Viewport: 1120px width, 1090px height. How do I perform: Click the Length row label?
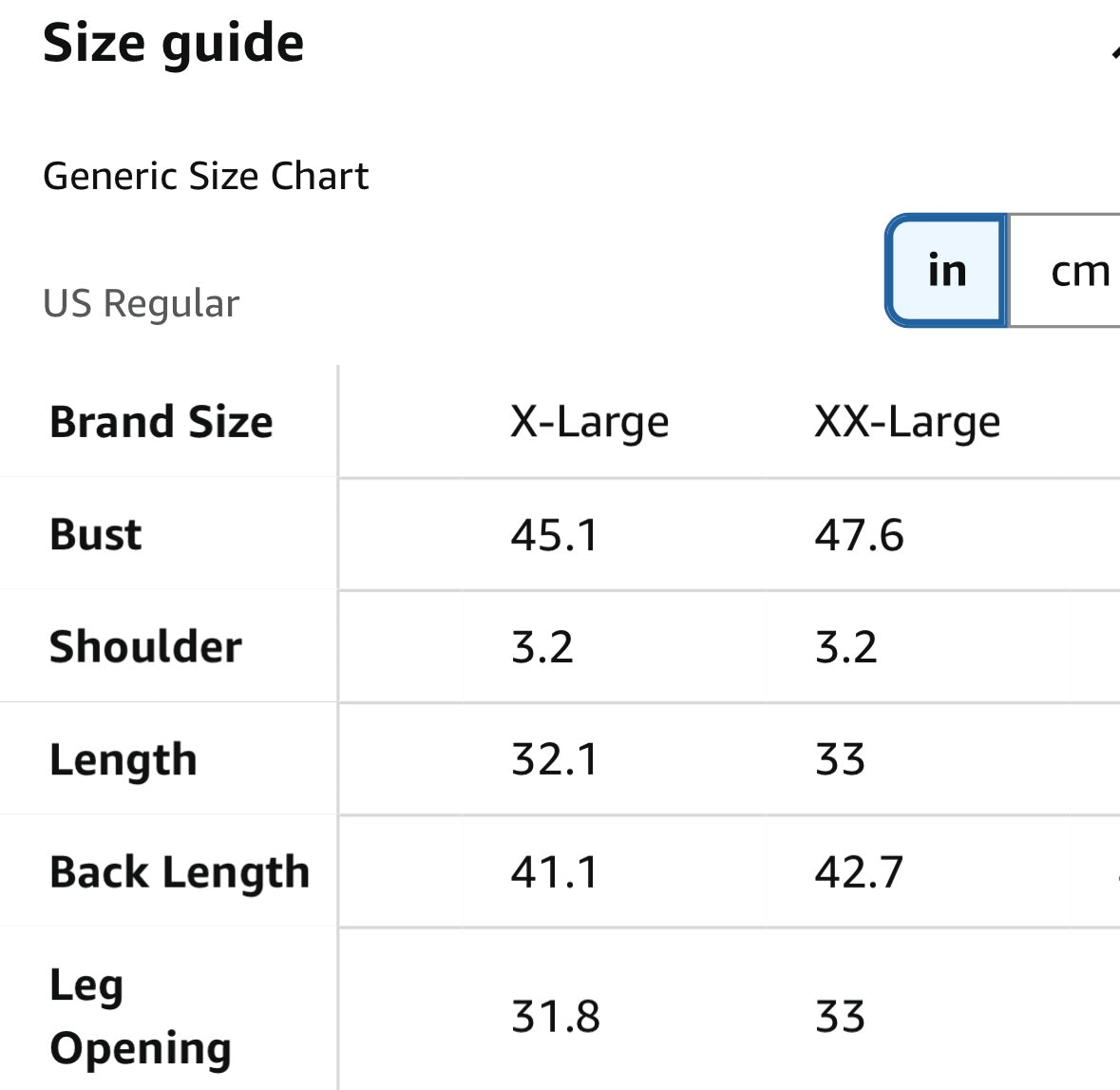point(123,759)
